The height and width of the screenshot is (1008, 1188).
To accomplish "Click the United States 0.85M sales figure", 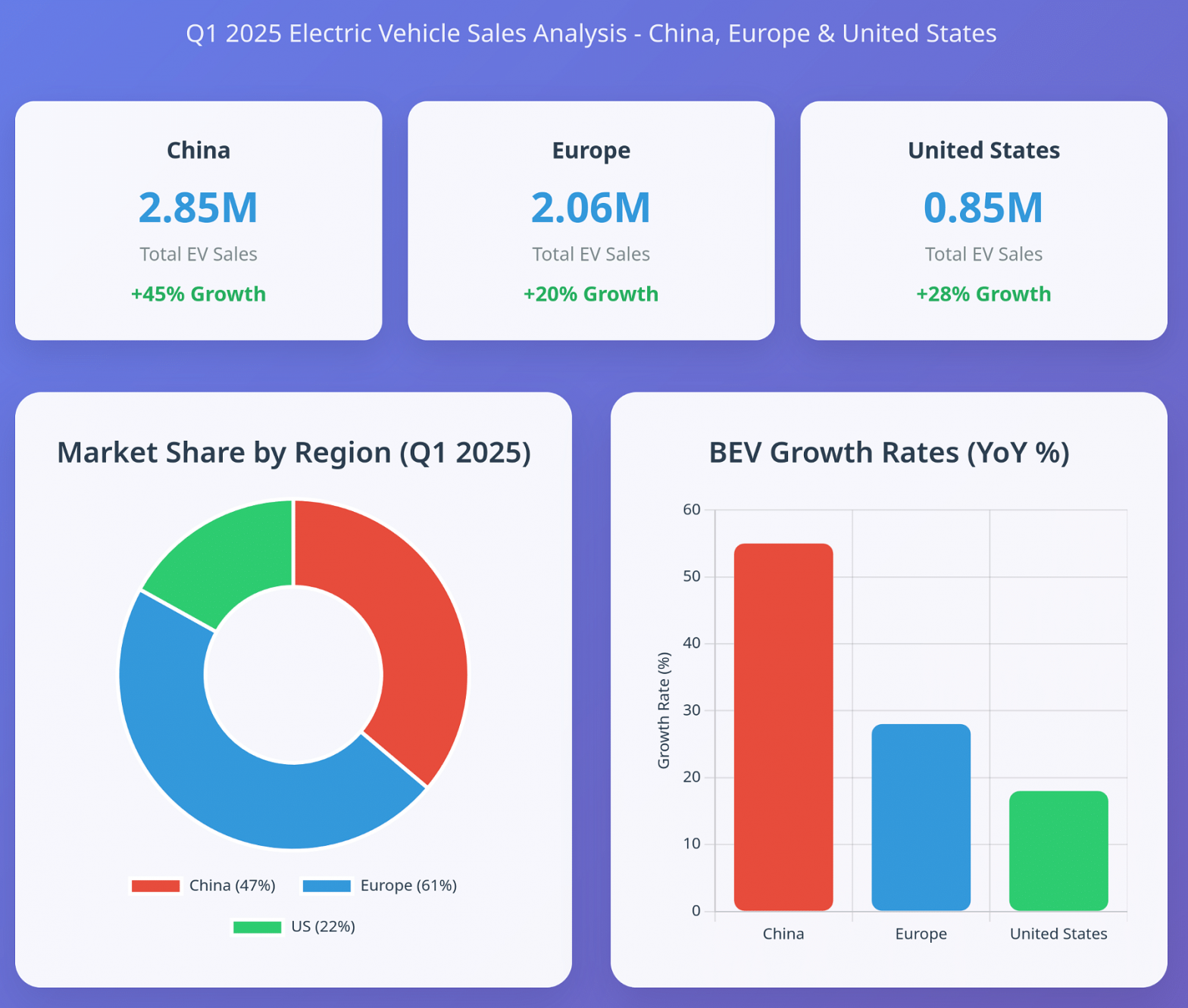I will [983, 208].
